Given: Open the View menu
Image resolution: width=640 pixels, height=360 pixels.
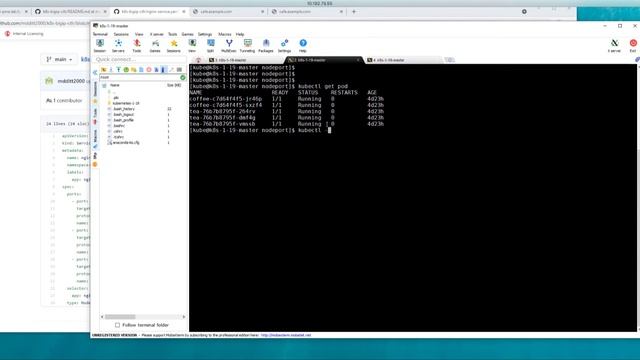Looking at the screenshot, I should 139,34.
